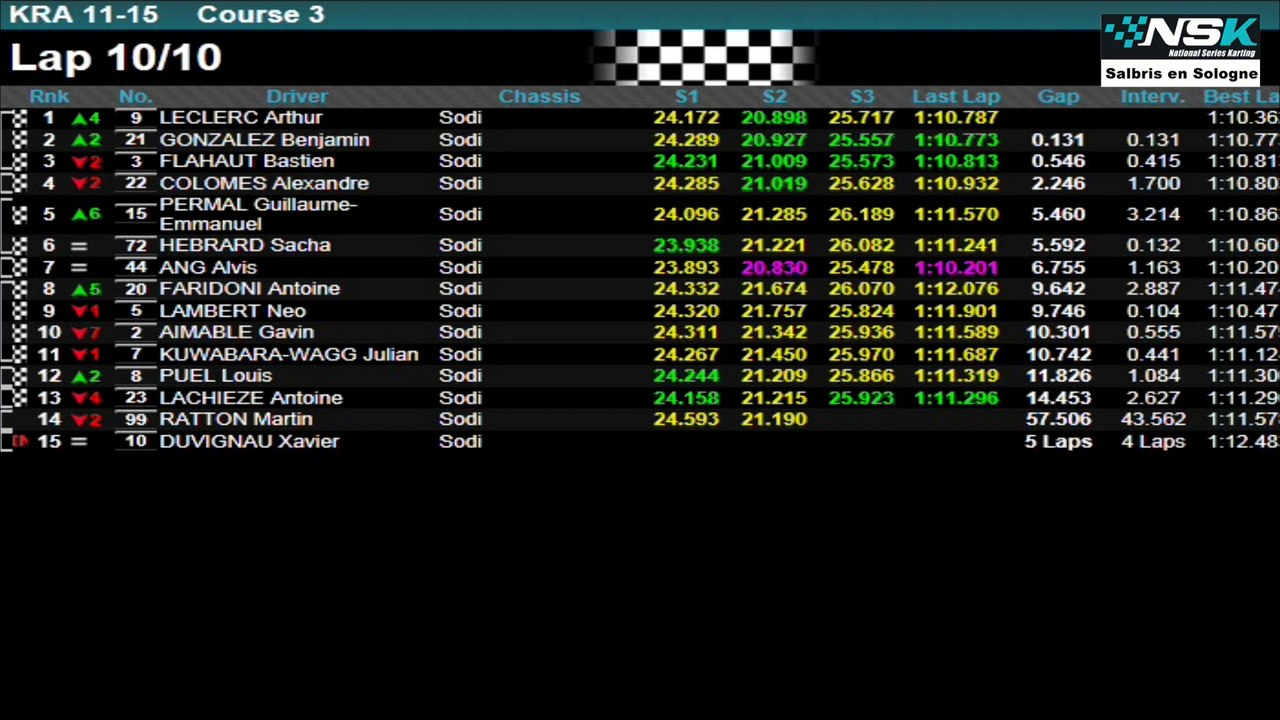This screenshot has height=720, width=1280.
Task: Click the Last Lap column header
Action: coord(956,97)
